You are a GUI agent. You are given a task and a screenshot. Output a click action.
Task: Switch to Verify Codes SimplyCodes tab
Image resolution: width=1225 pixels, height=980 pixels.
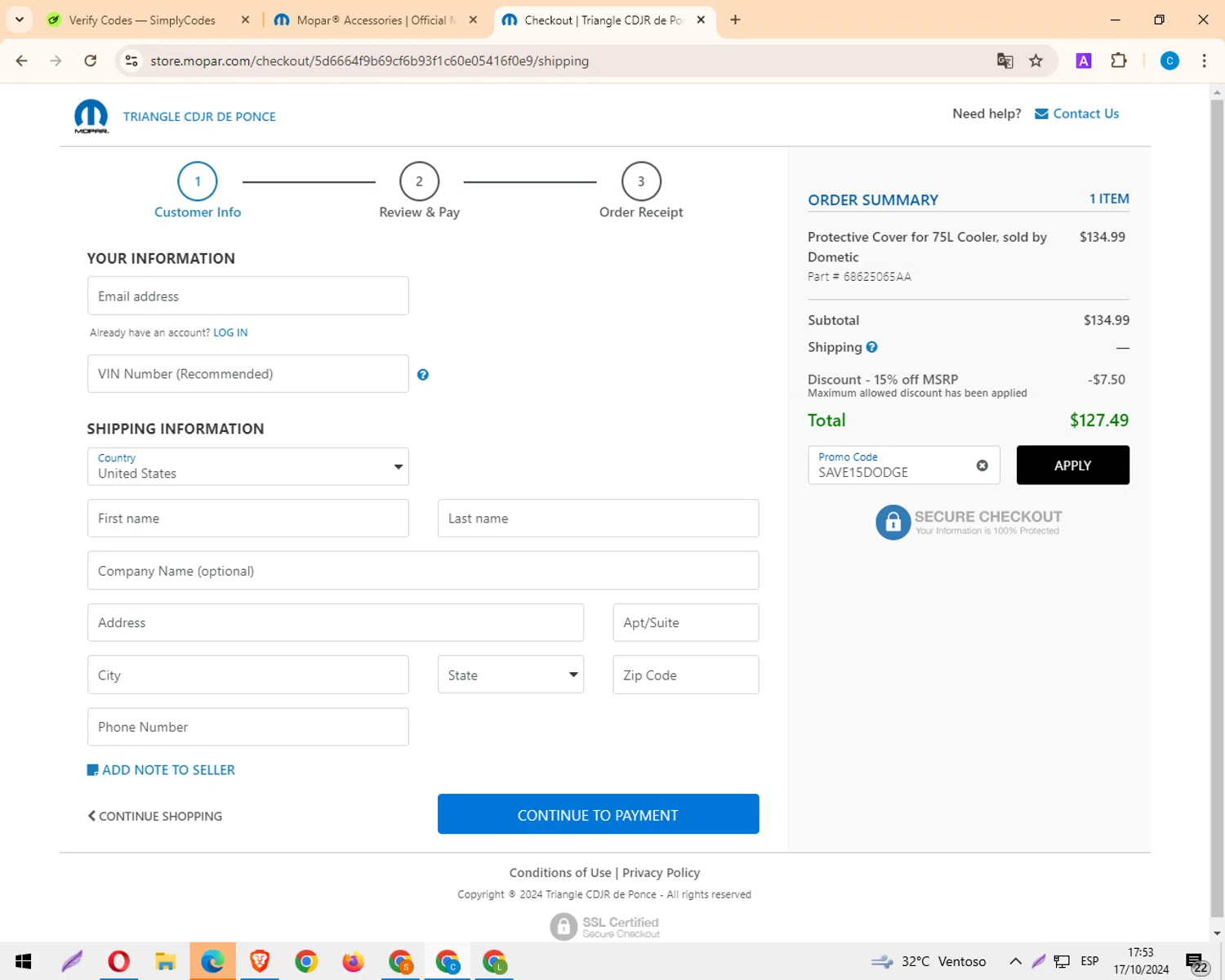[142, 20]
